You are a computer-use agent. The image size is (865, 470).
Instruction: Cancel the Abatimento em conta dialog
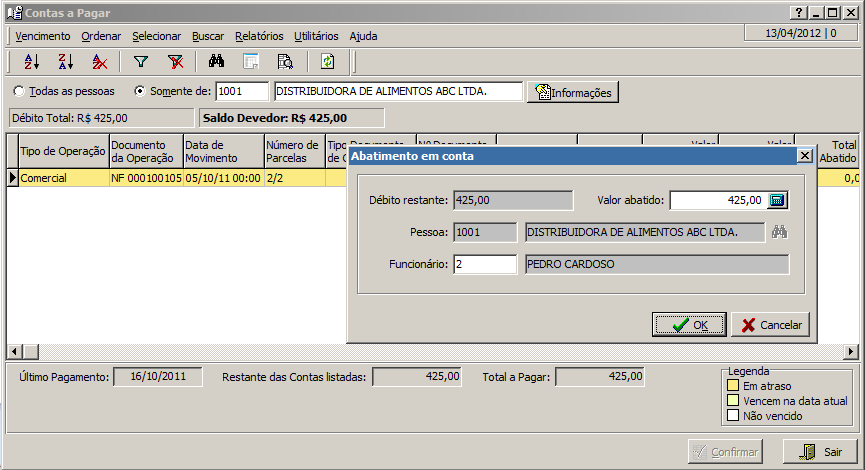pyautogui.click(x=770, y=325)
